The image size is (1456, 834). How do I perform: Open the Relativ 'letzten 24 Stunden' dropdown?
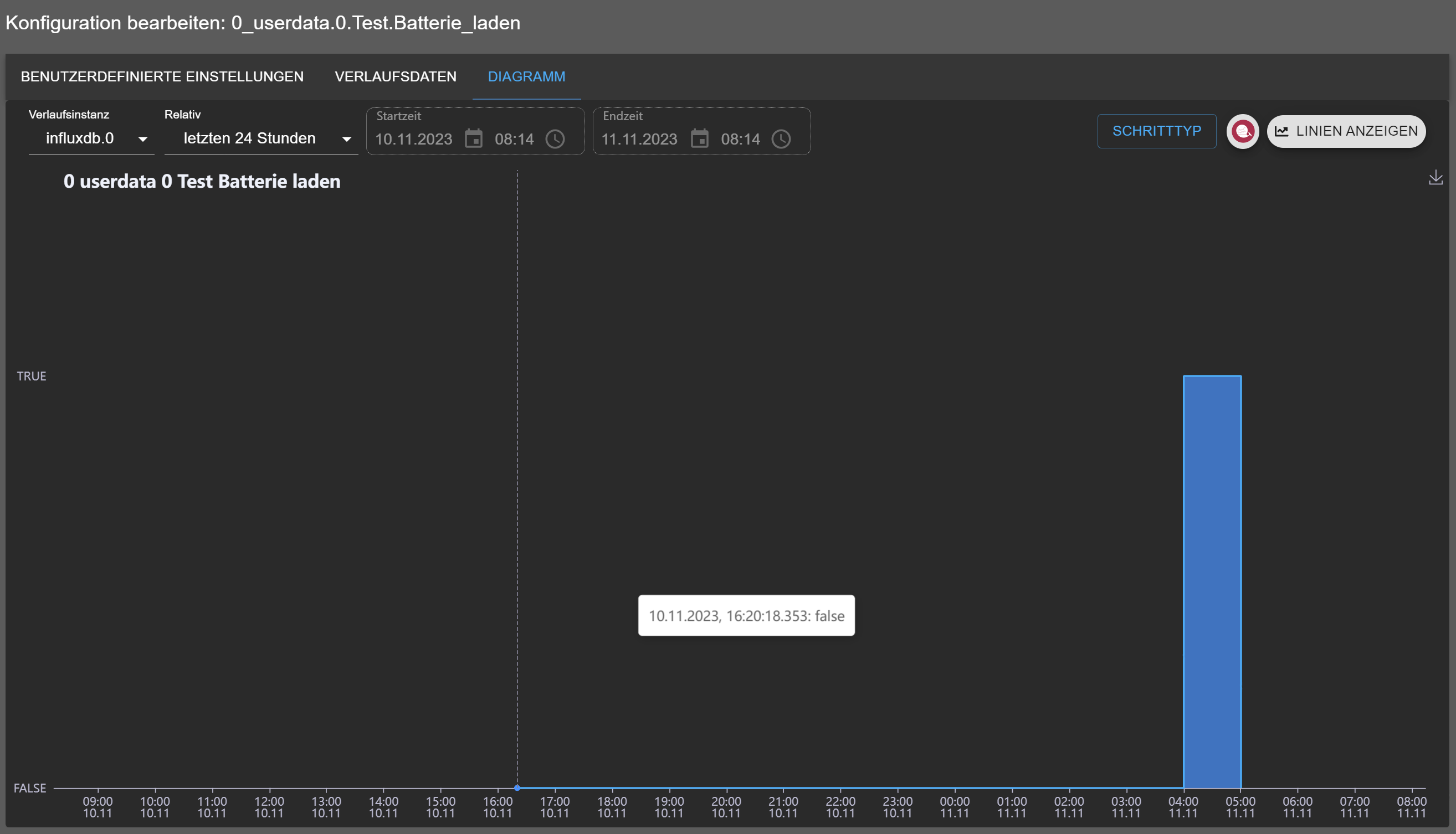(x=262, y=138)
